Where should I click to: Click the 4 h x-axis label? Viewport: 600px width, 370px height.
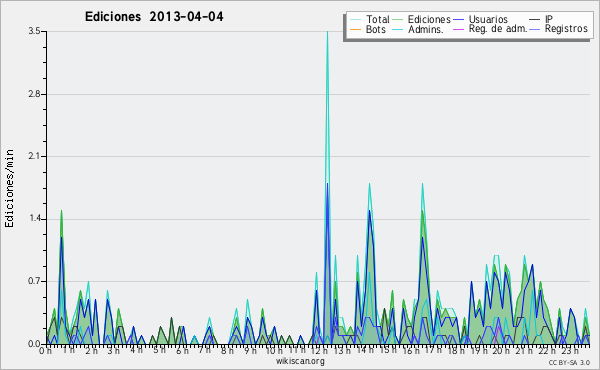[x=136, y=351]
